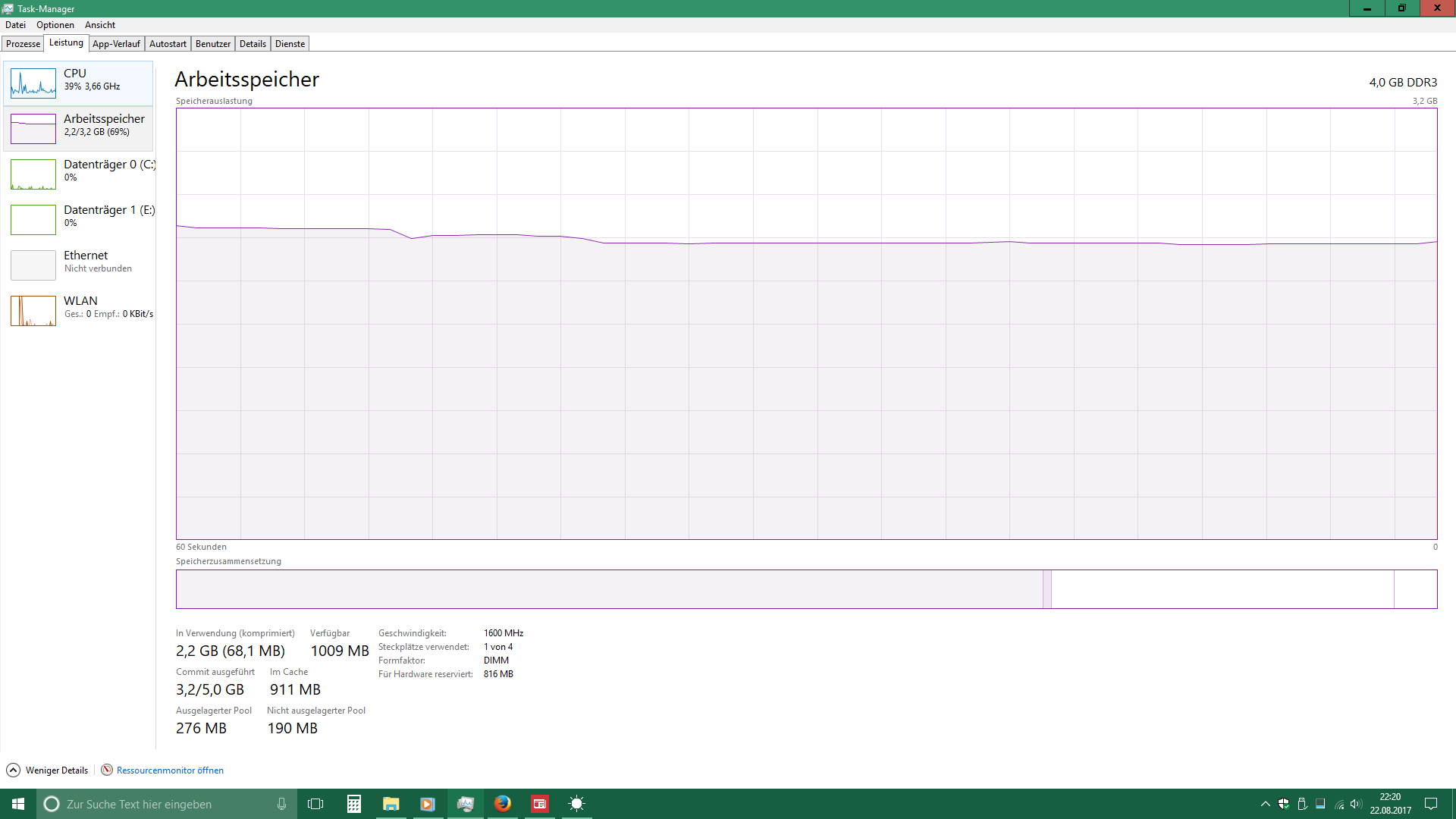Open Task Manager mini icon in tray
Screen dimensions: 1456x819
(1320, 804)
